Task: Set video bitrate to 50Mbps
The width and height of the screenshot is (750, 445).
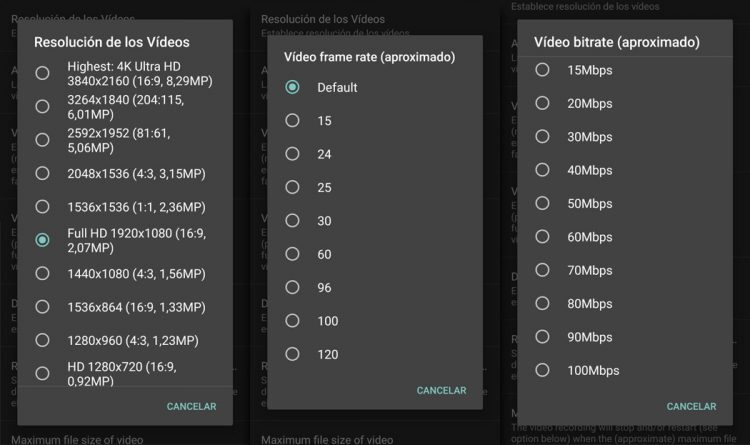Action: pos(542,203)
